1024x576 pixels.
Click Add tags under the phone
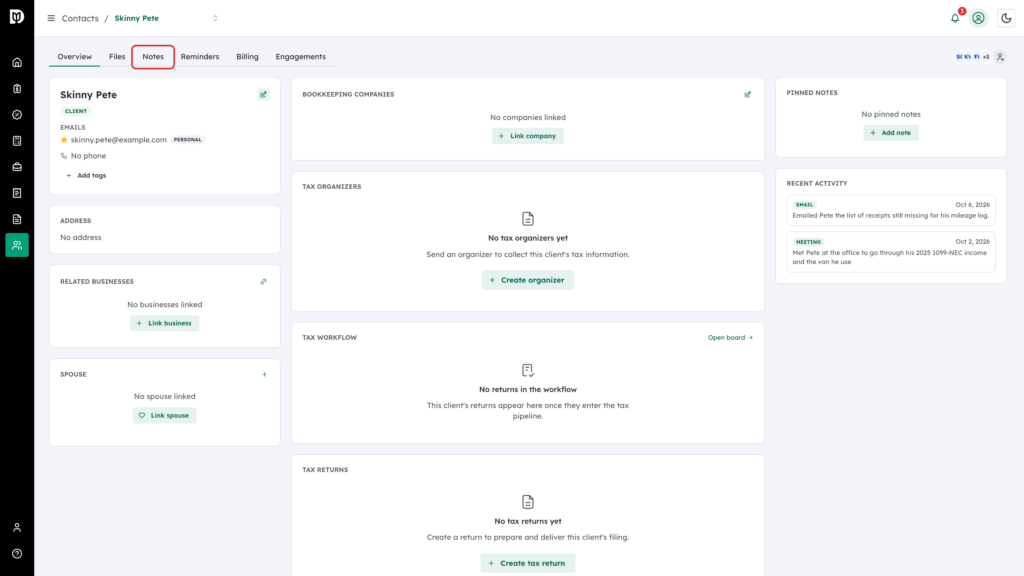(86, 176)
